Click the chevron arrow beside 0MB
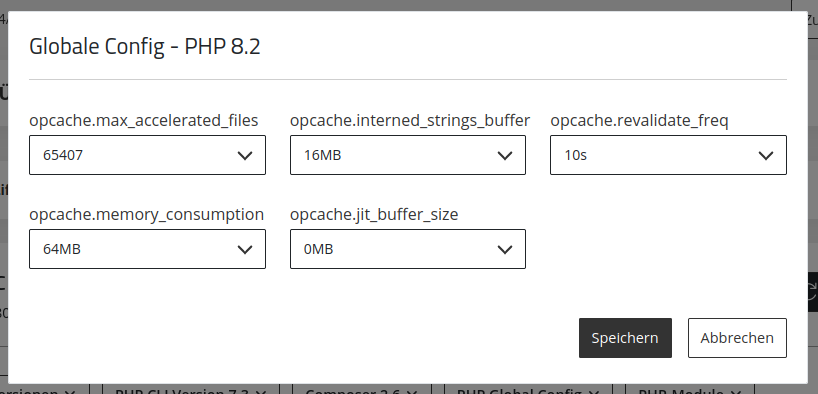Image resolution: width=818 pixels, height=394 pixels. tap(504, 249)
